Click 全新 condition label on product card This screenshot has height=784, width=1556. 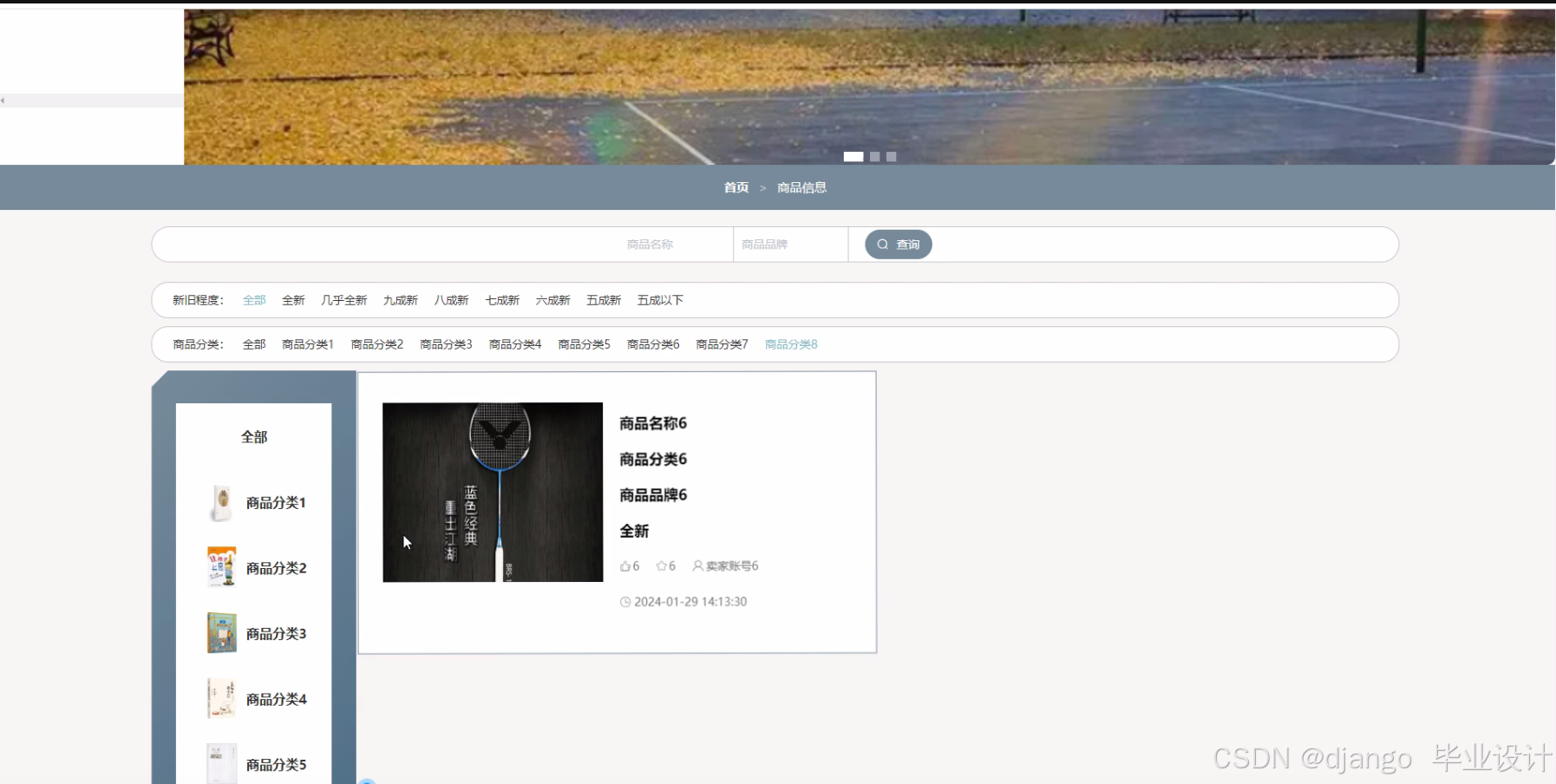pyautogui.click(x=634, y=531)
